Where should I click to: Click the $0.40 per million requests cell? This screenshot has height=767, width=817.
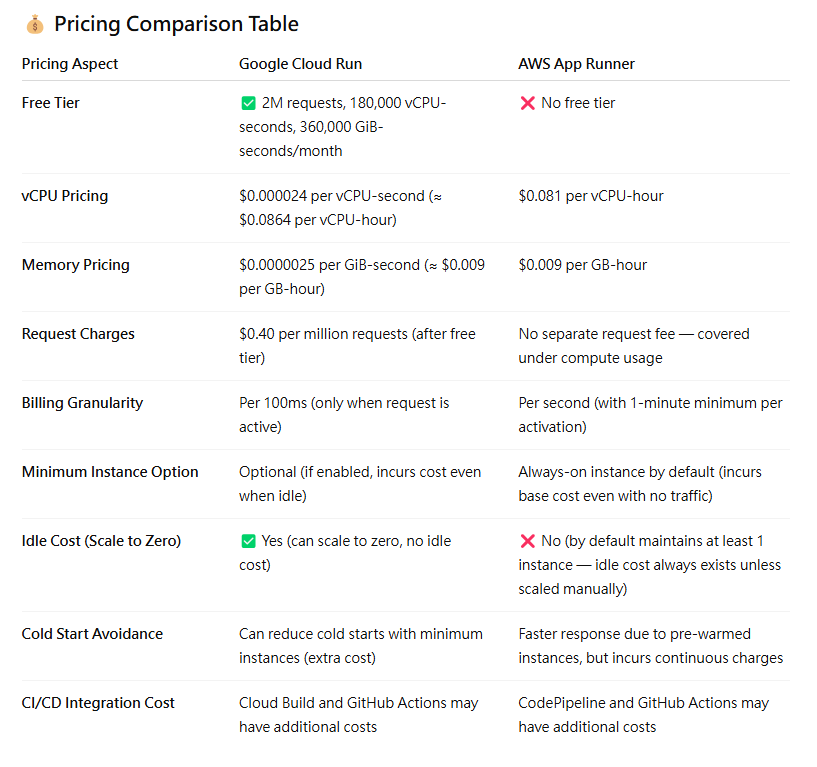357,346
